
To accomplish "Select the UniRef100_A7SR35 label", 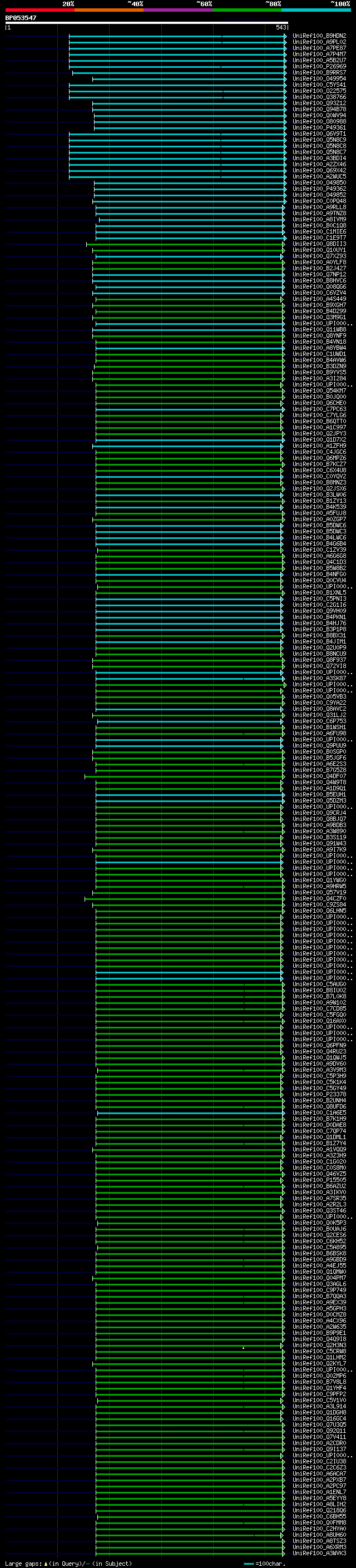I will point(319,1198).
